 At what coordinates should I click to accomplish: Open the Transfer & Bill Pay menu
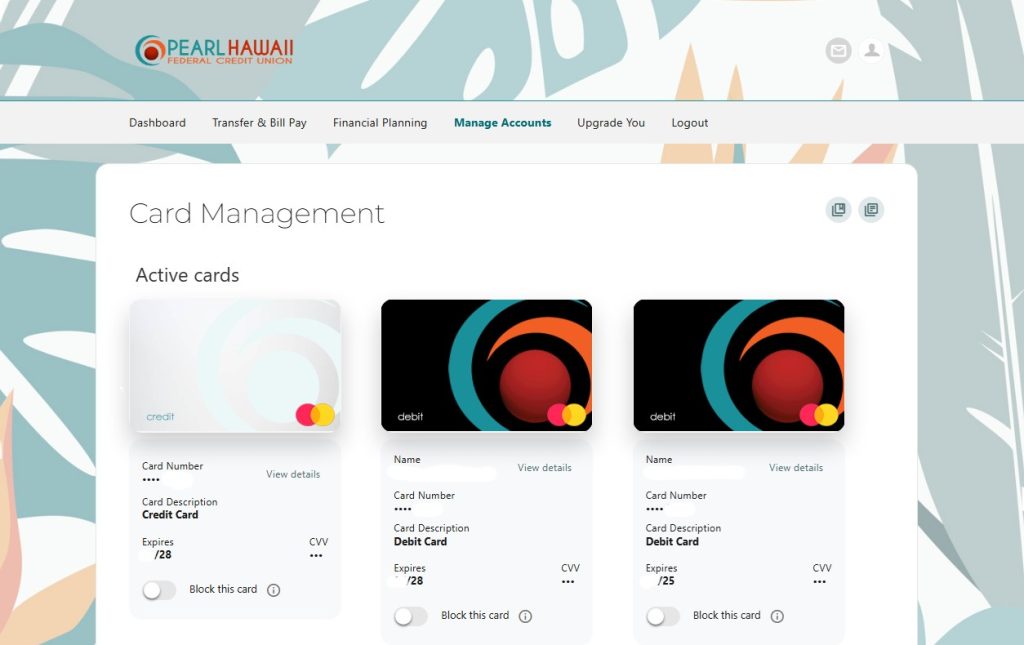coord(259,123)
